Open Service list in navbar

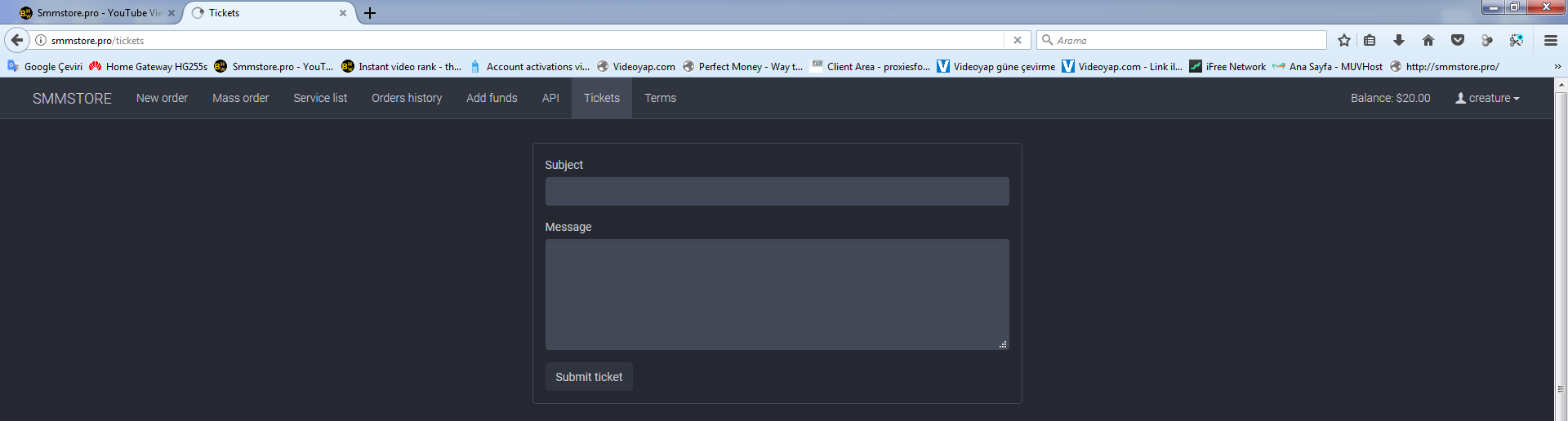(x=320, y=98)
